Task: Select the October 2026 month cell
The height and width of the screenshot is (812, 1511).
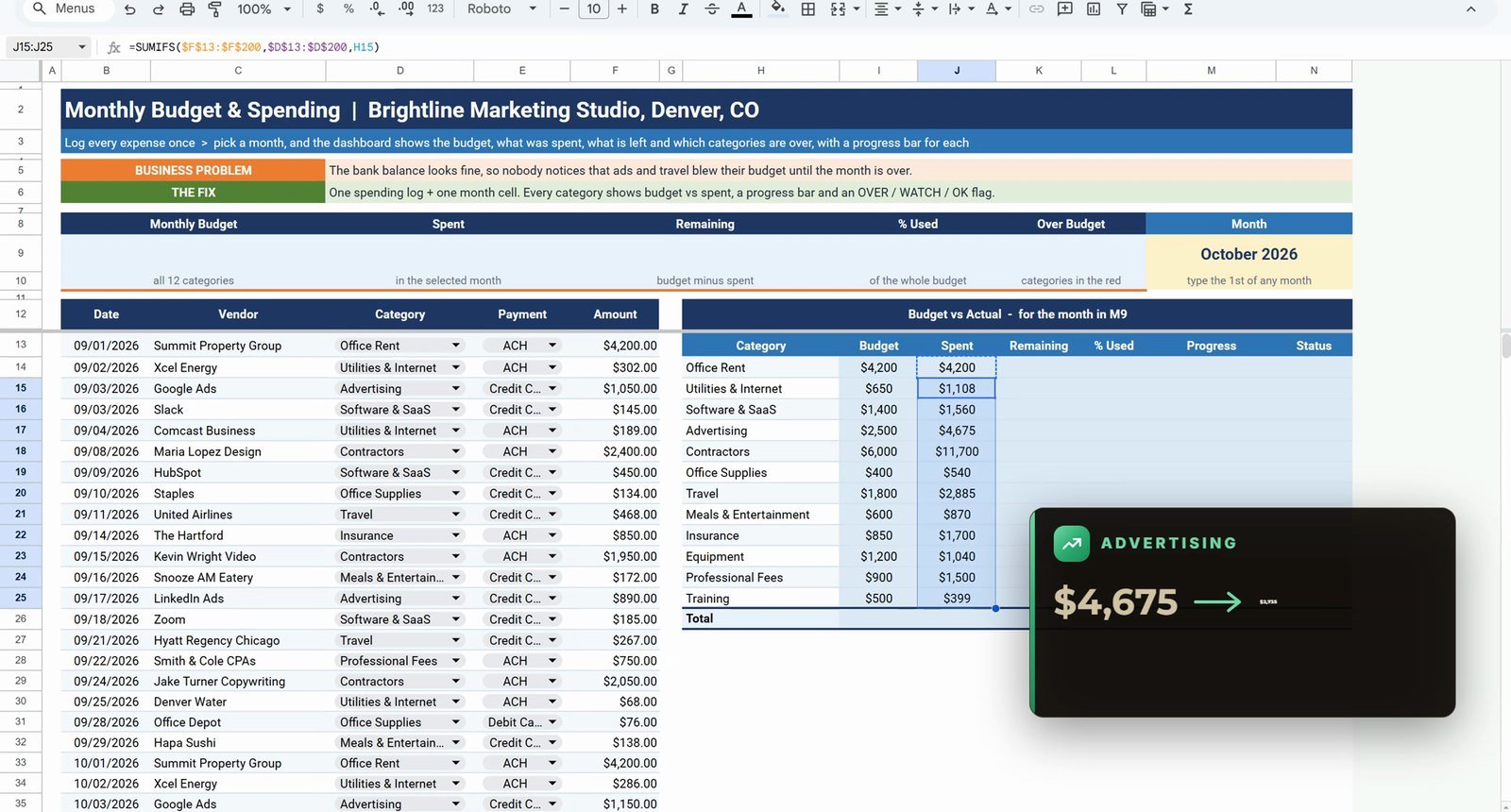Action: click(1248, 254)
